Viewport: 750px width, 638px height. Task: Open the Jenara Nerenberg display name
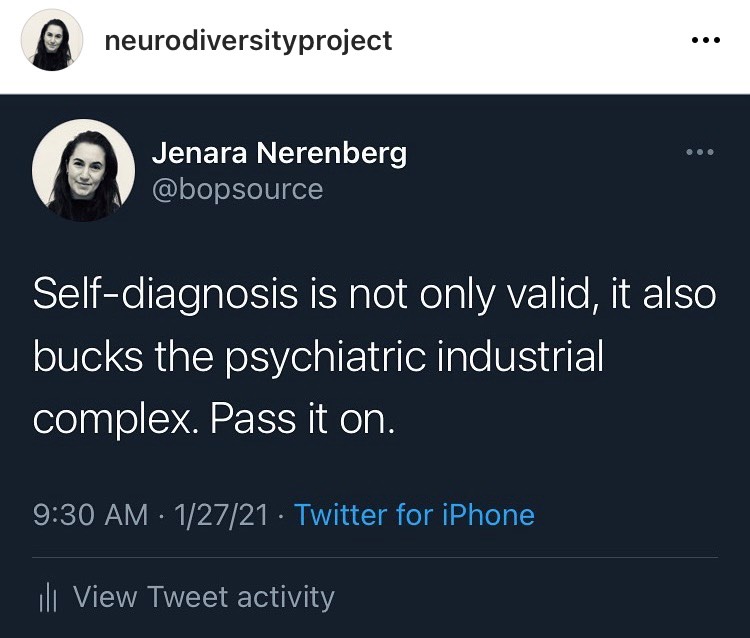coord(279,154)
